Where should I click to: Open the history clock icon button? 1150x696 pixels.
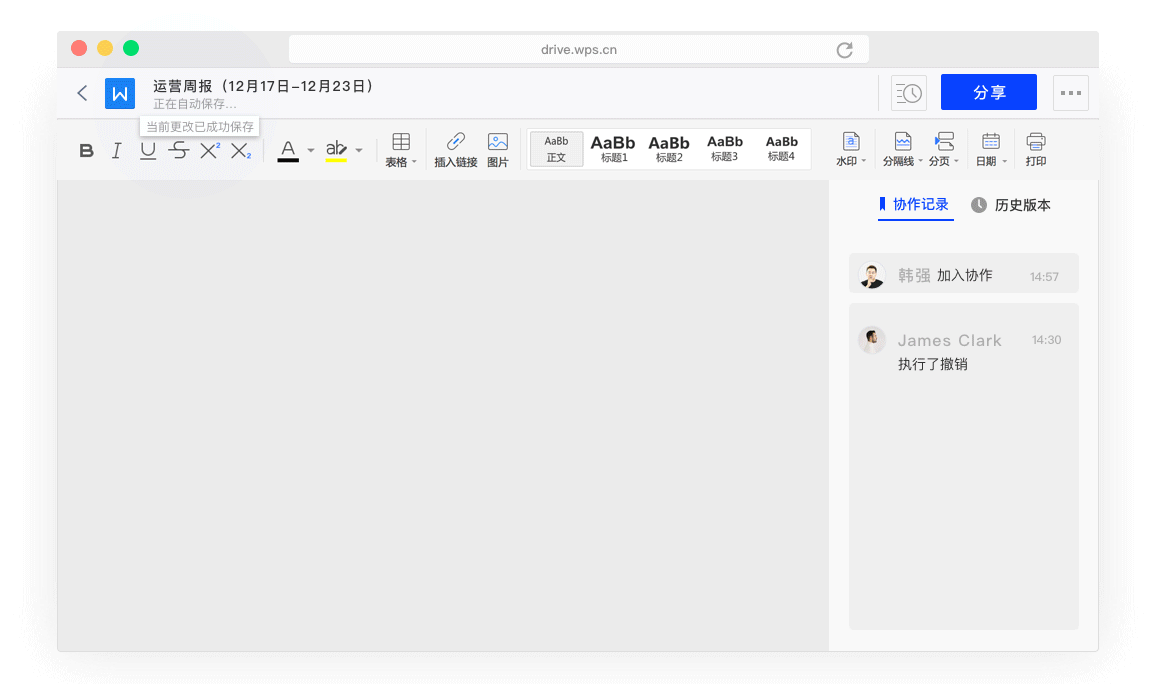point(909,93)
